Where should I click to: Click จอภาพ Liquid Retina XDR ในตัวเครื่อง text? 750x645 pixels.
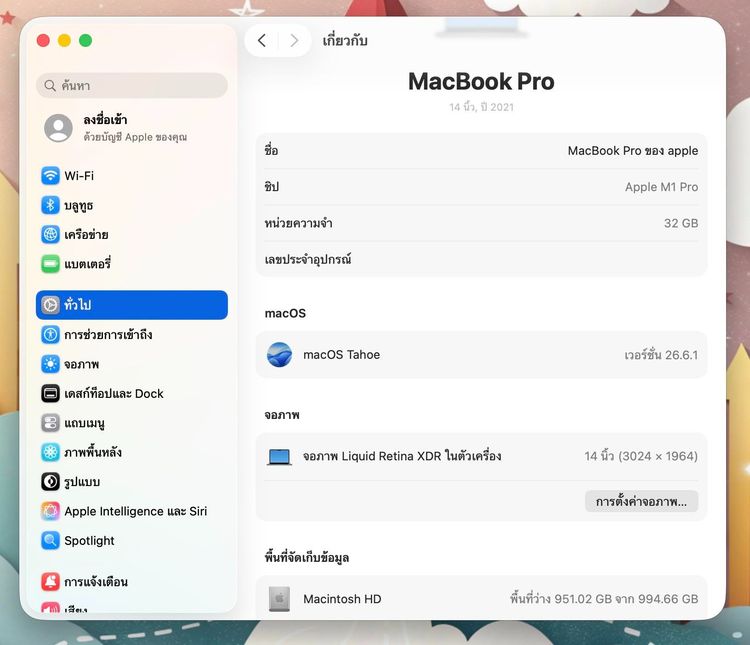402,456
